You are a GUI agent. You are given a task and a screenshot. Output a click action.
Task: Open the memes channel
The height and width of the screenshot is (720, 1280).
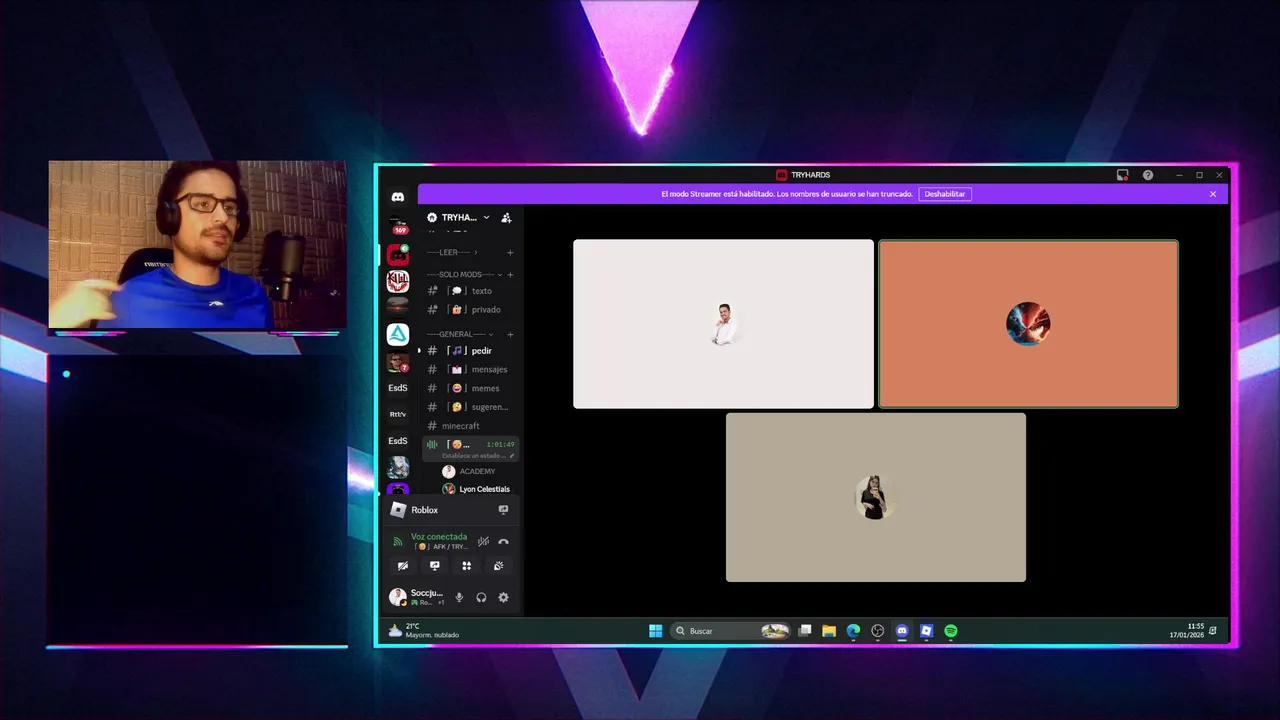pos(471,388)
